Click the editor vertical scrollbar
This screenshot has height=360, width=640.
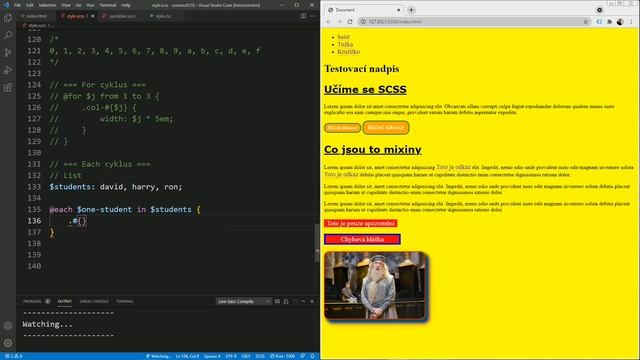(317, 243)
